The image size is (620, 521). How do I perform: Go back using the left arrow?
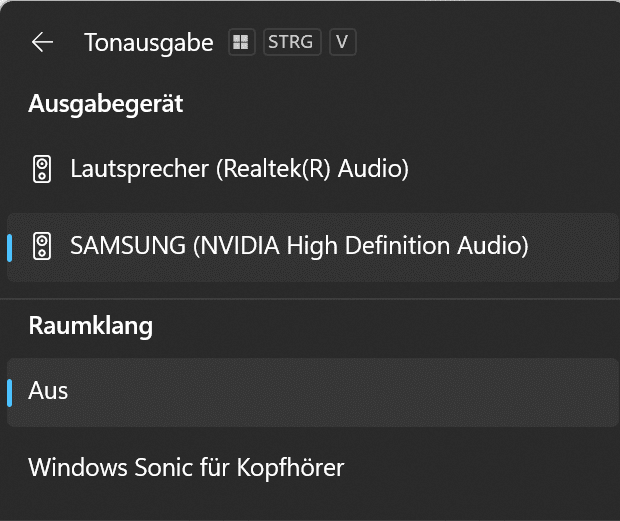tap(42, 42)
